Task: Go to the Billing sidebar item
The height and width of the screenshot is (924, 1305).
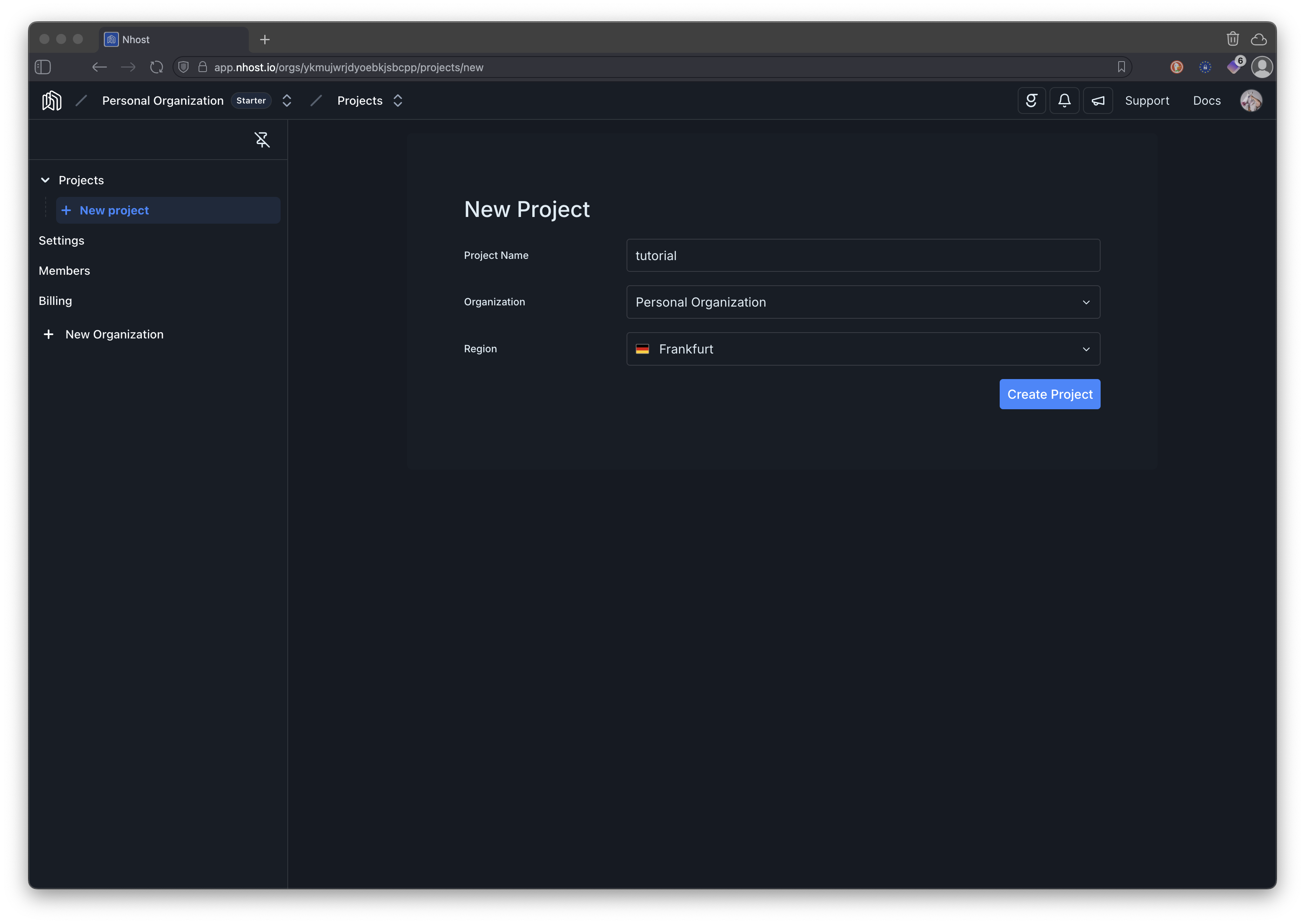Action: click(x=55, y=301)
